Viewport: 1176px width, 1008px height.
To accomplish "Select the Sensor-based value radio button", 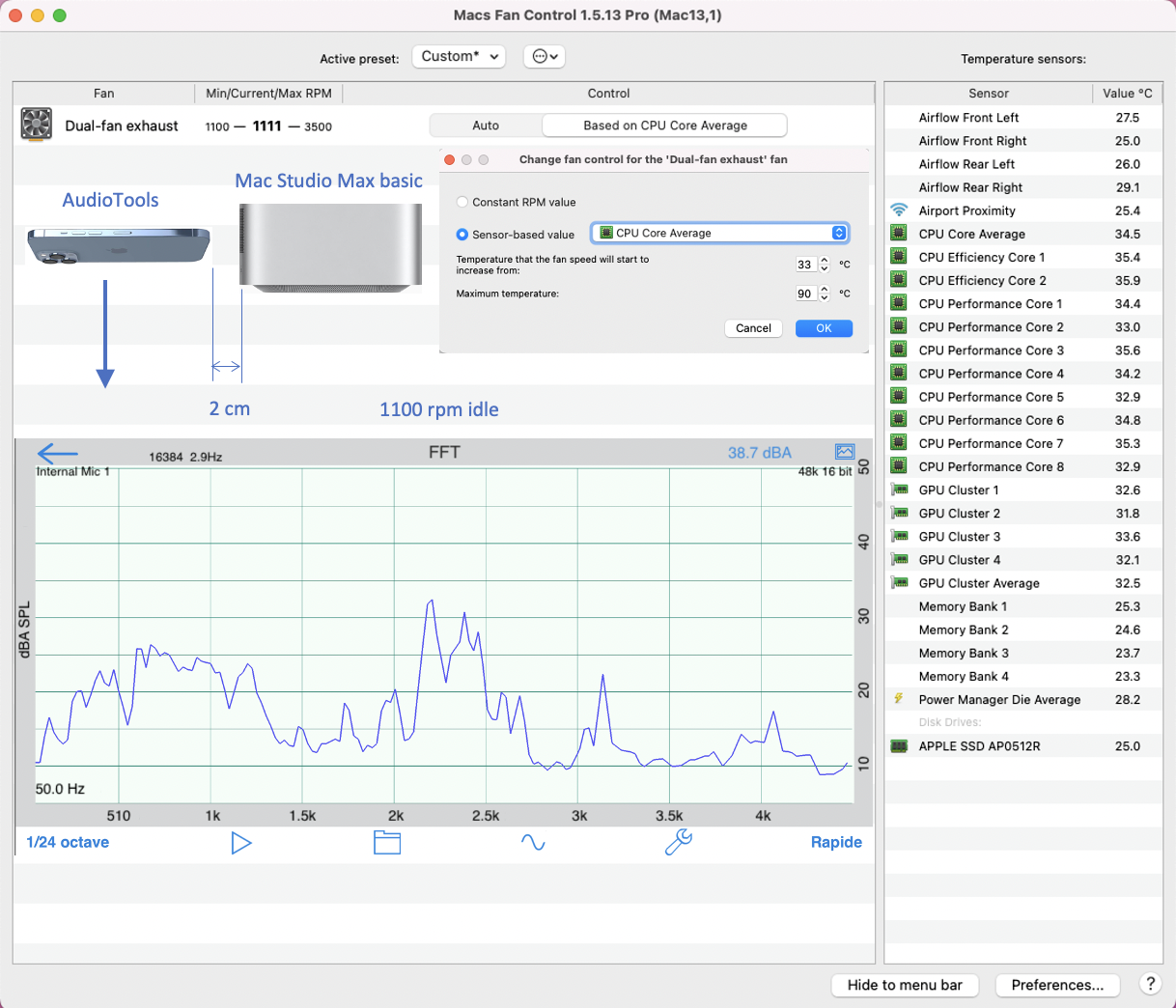I will coord(462,234).
